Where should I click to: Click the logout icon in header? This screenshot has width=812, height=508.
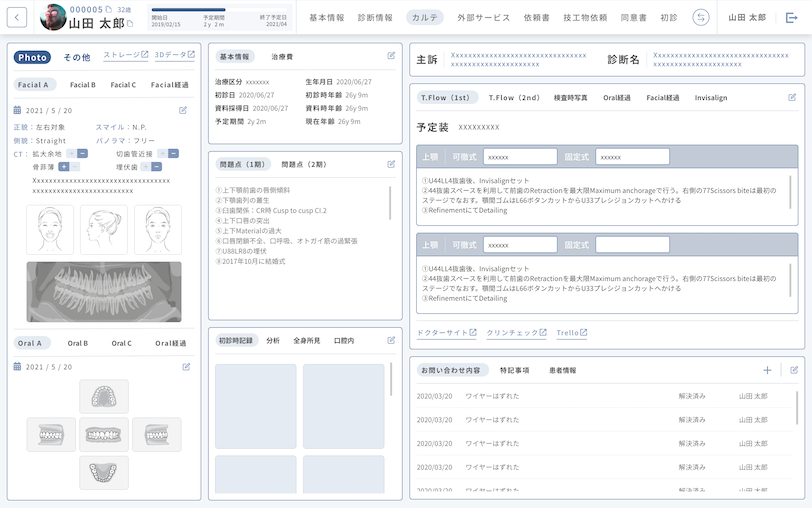[792, 17]
